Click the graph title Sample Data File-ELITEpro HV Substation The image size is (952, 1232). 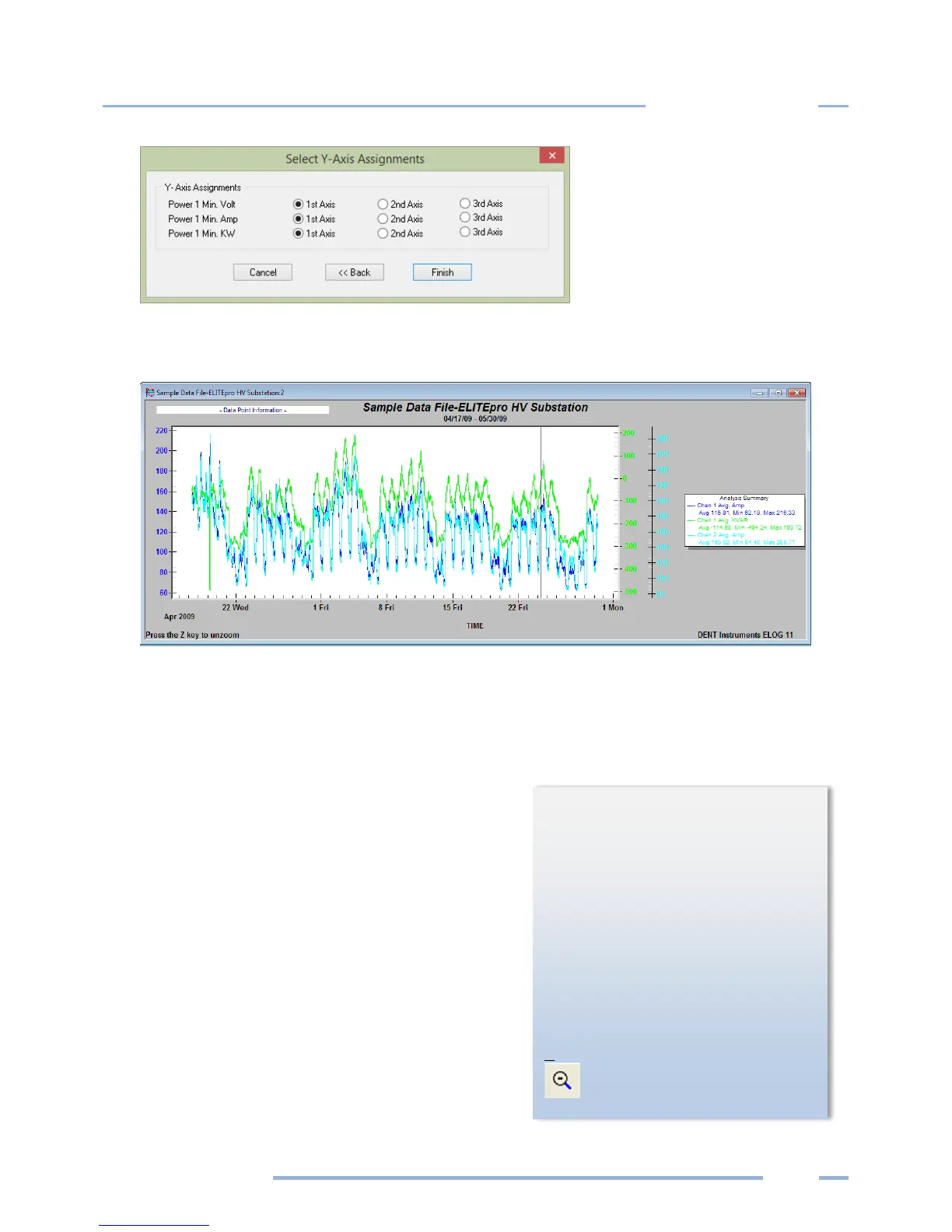[x=475, y=408]
